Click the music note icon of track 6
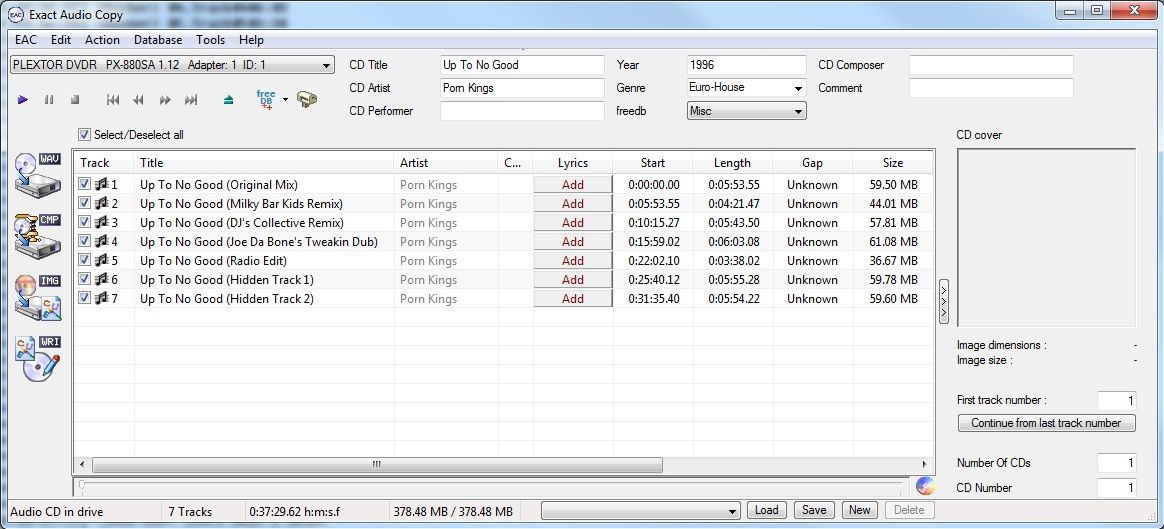Screen dimensions: 1164x529 [x=102, y=280]
